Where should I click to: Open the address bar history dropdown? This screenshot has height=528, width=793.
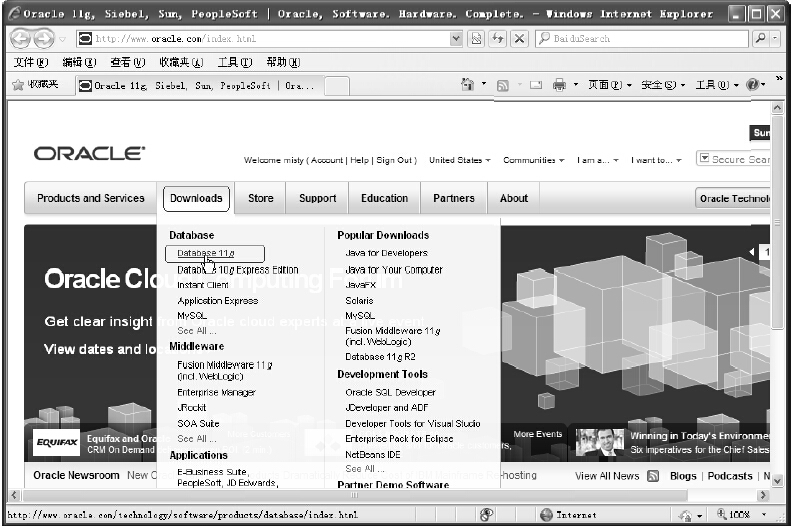click(x=456, y=38)
